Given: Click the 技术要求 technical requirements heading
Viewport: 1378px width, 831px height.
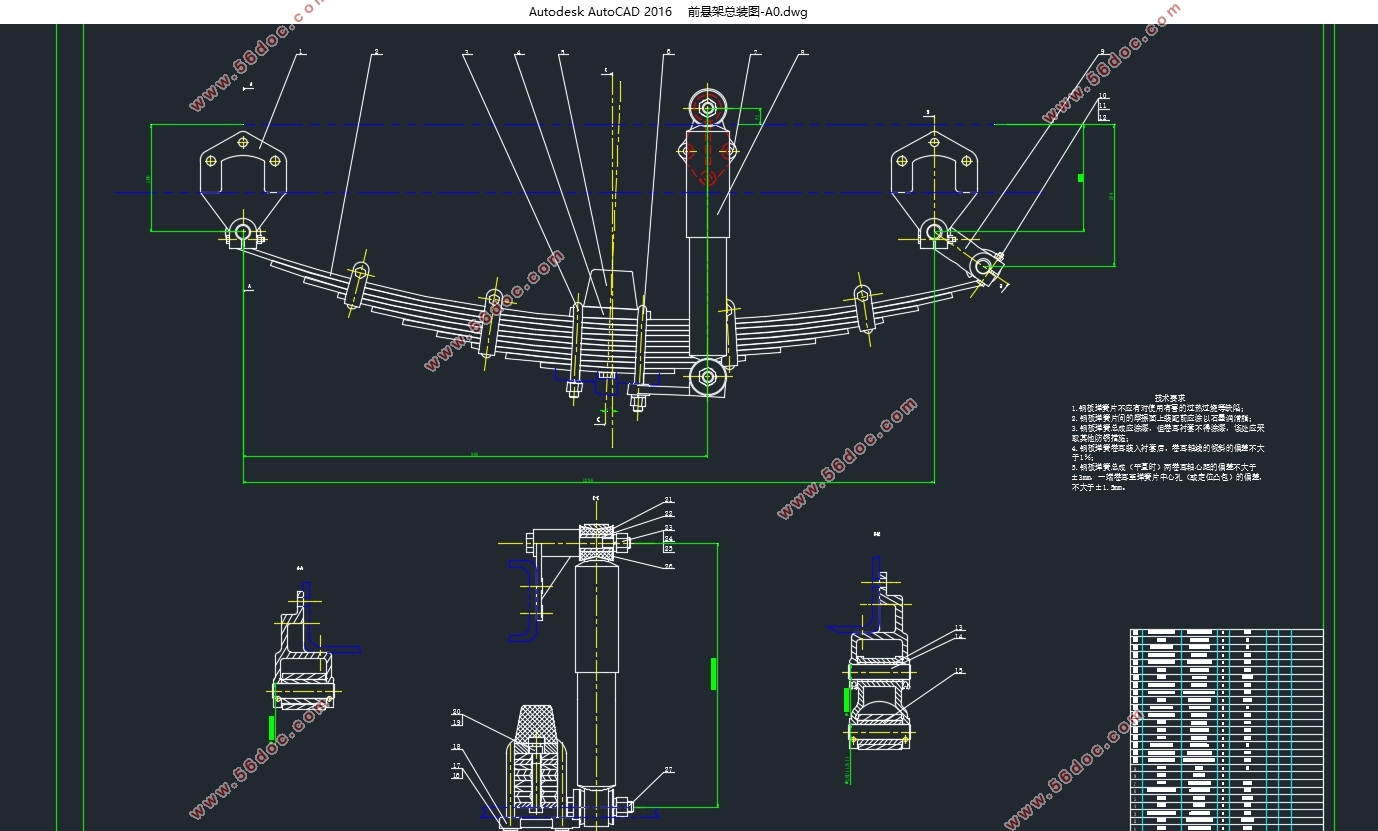Looking at the screenshot, I should (1169, 398).
